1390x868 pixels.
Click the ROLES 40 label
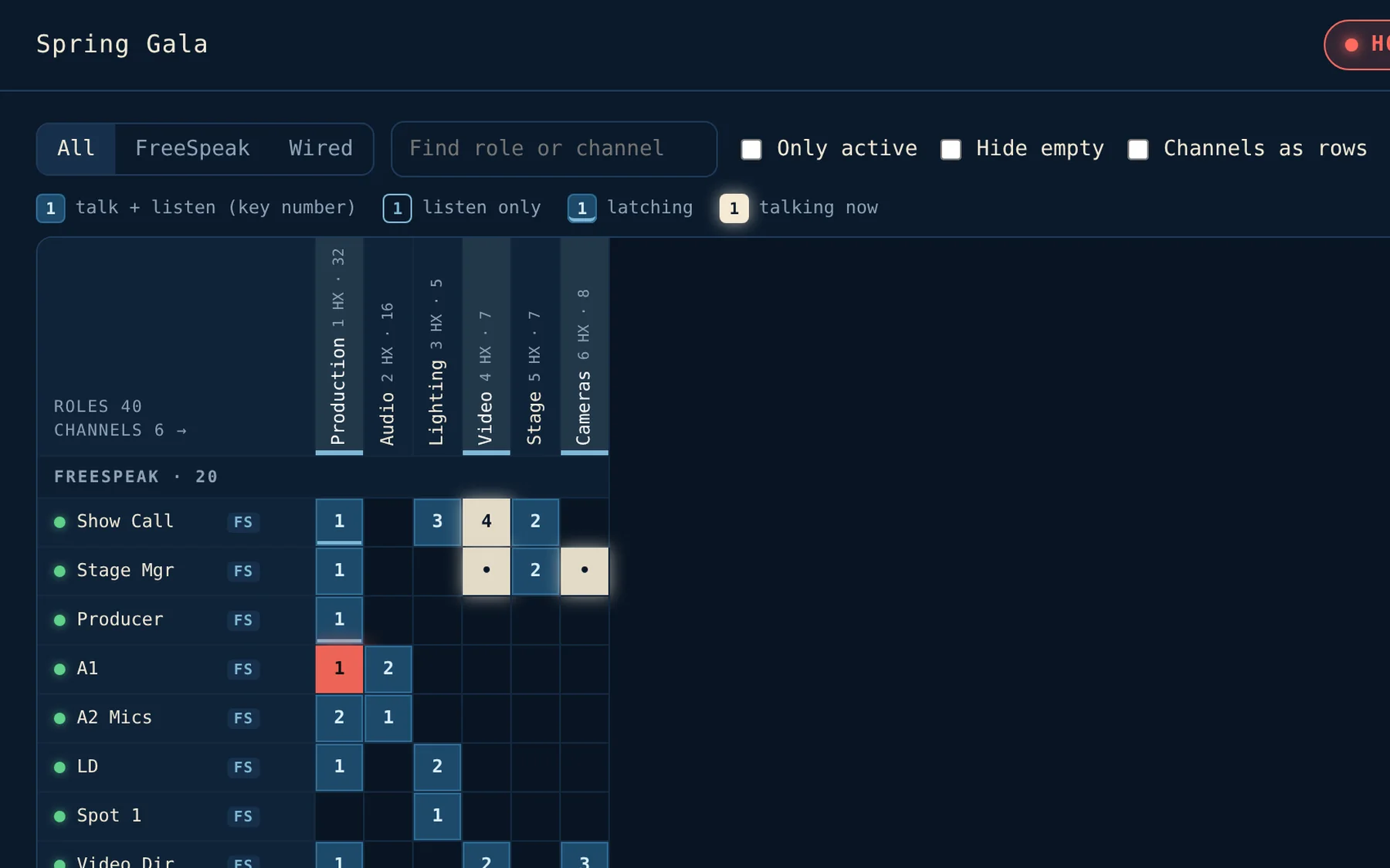[x=98, y=406]
